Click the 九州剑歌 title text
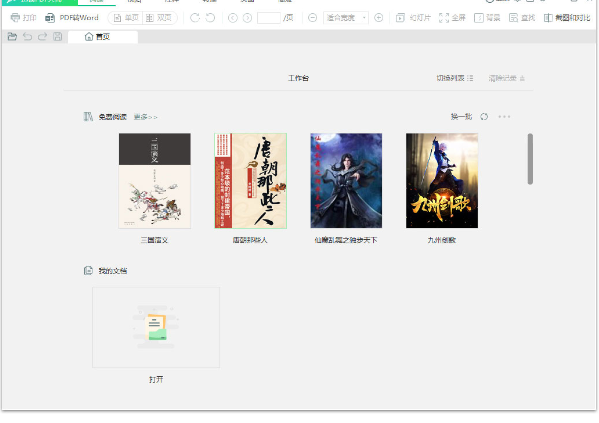The image size is (599, 423). [442, 240]
